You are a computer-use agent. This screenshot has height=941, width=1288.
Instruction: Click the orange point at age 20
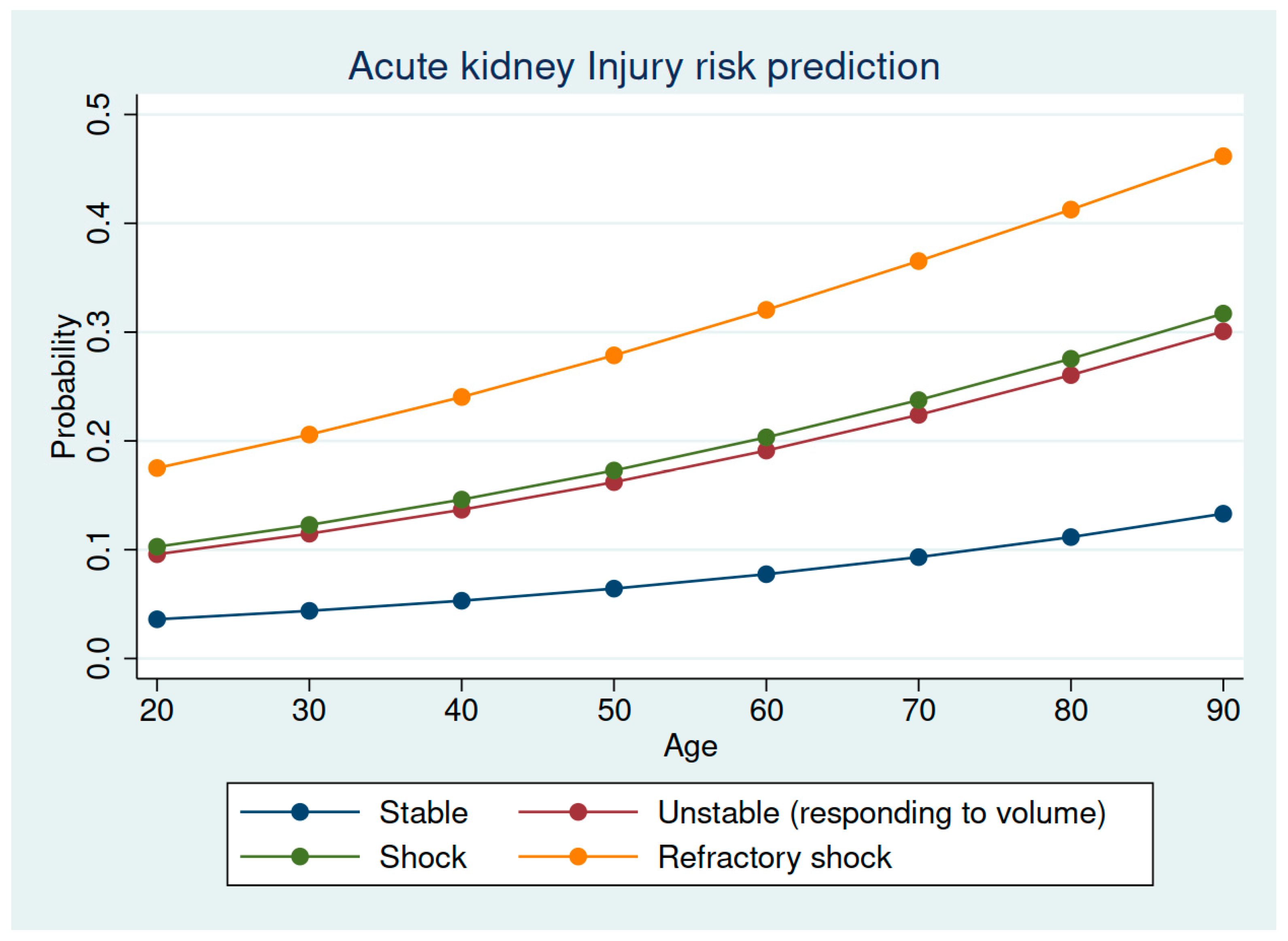tap(157, 468)
